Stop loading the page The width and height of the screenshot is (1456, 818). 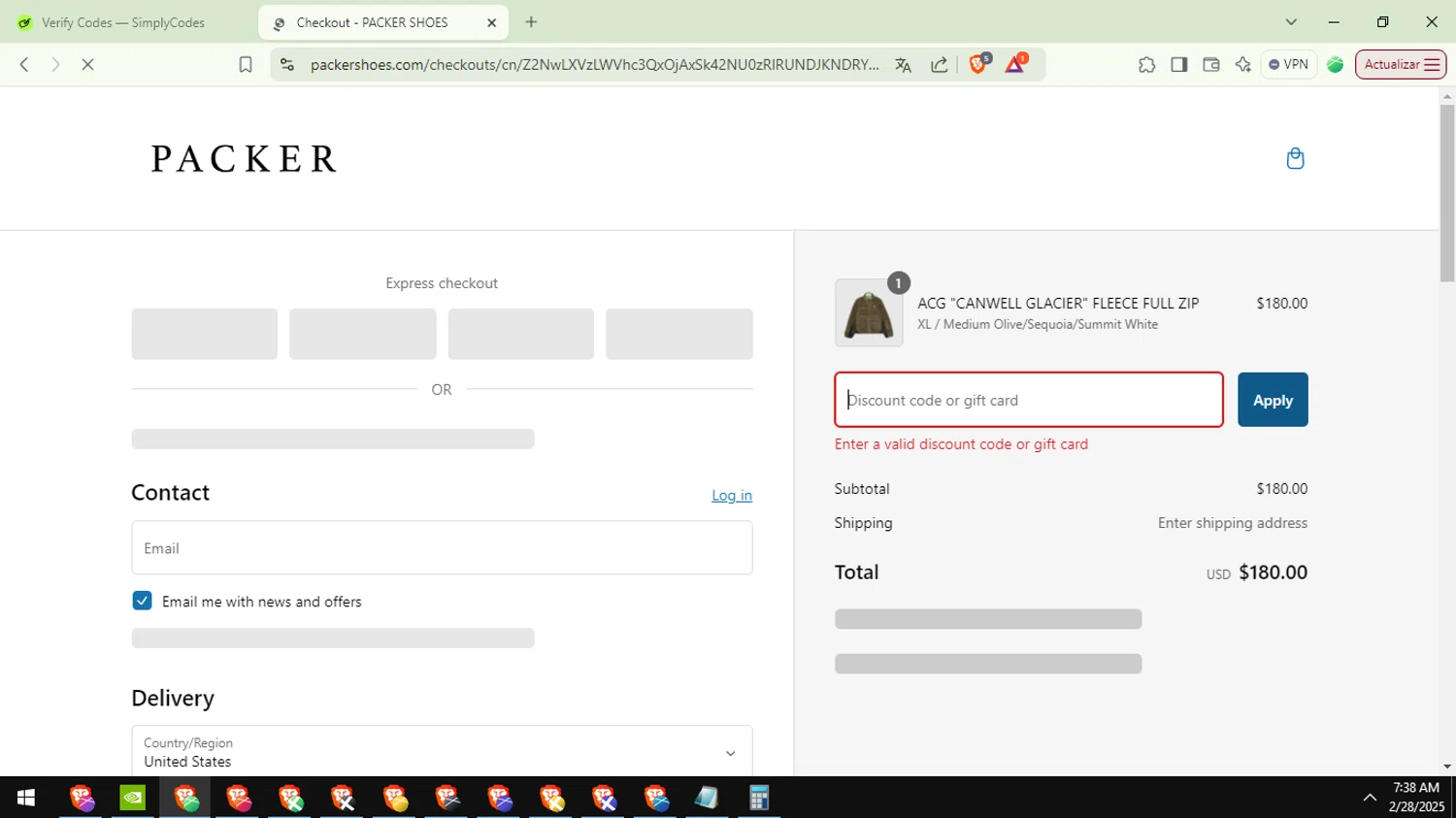87,65
